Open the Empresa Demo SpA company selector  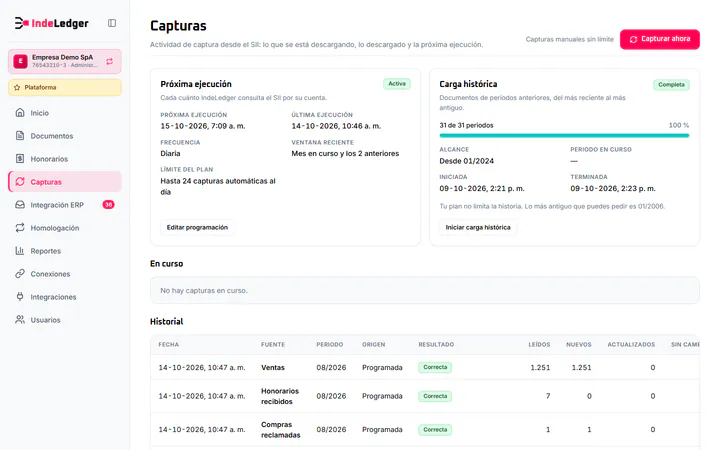pyautogui.click(x=65, y=61)
